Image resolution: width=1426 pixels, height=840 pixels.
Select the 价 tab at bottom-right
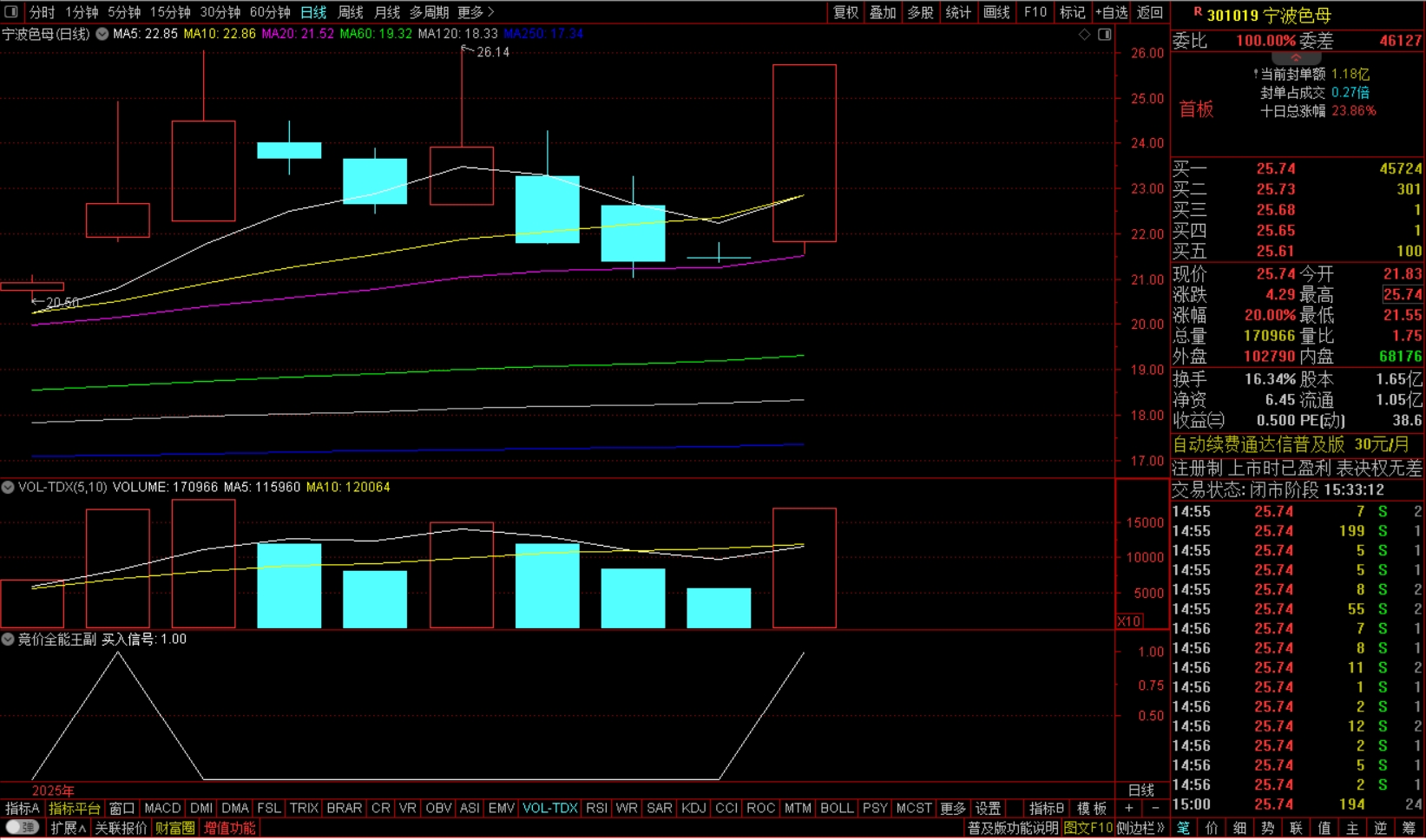[1212, 828]
